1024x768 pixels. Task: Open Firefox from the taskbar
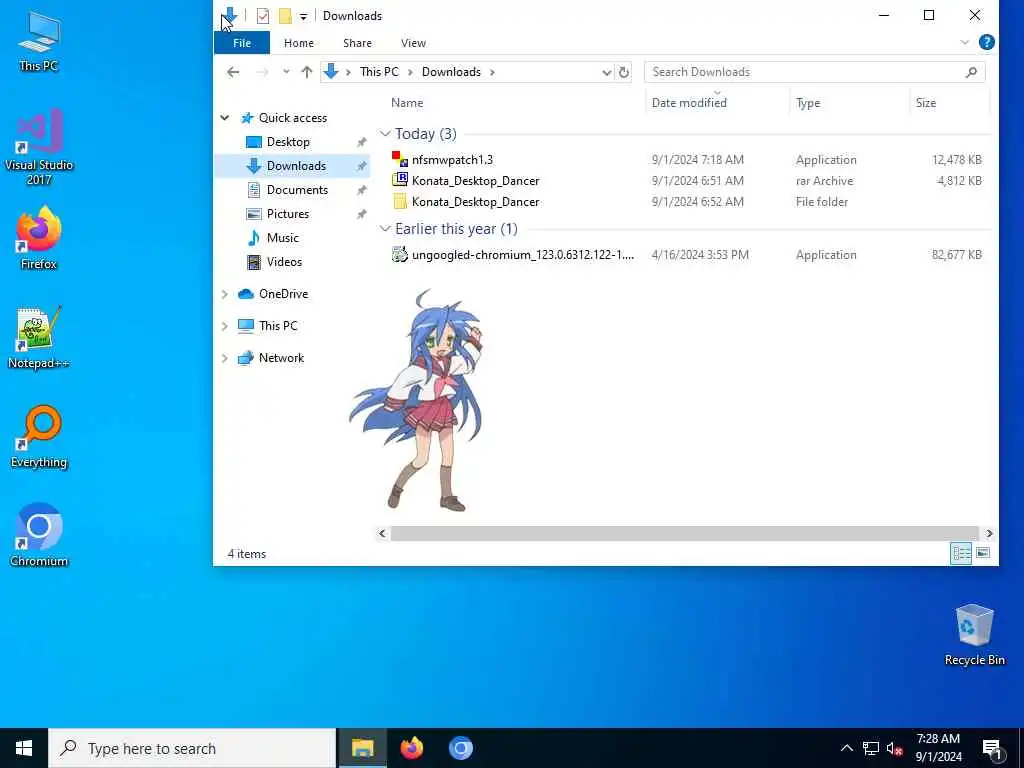point(411,748)
